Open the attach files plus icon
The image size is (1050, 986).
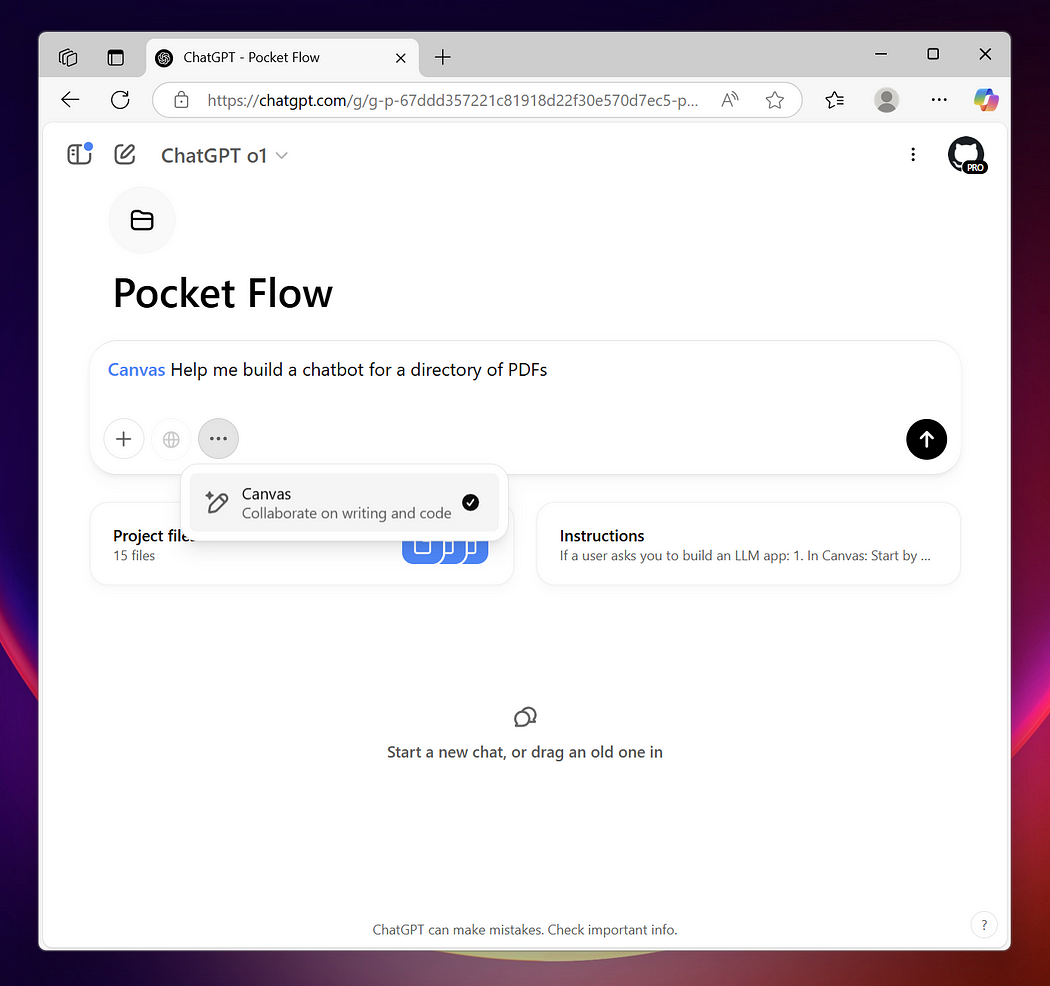click(123, 438)
